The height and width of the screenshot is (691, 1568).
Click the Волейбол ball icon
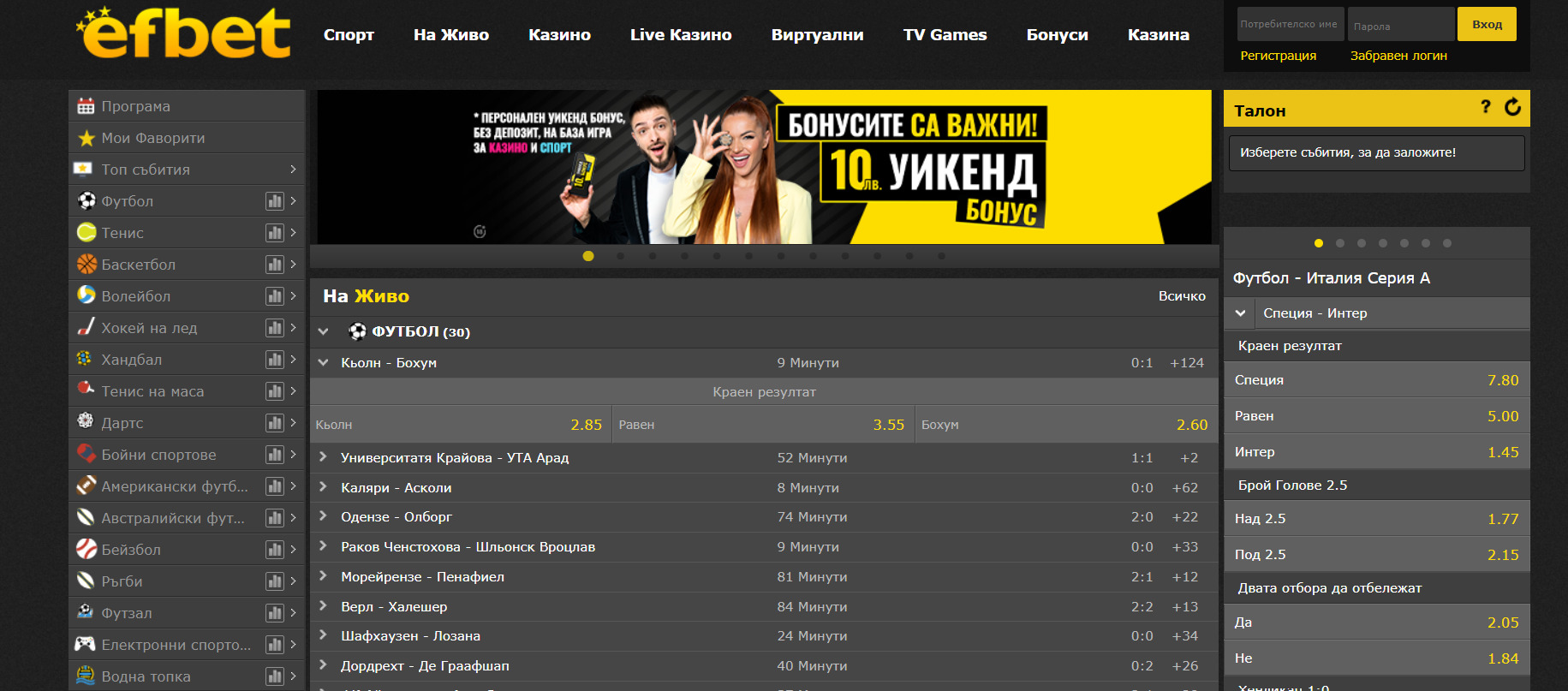click(x=86, y=296)
